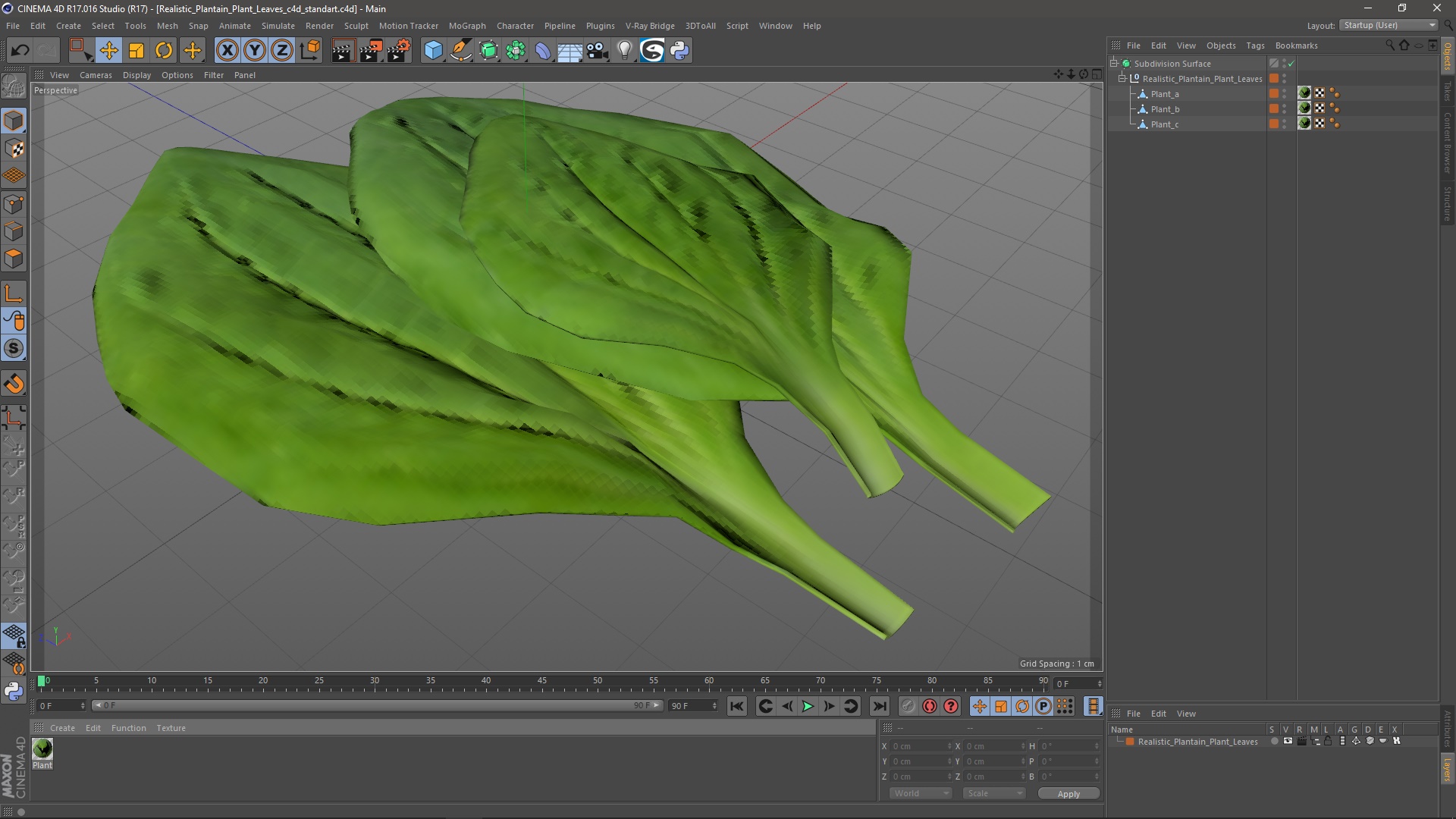The image size is (1456, 819).
Task: Toggle position keyframe recording
Action: [x=979, y=706]
